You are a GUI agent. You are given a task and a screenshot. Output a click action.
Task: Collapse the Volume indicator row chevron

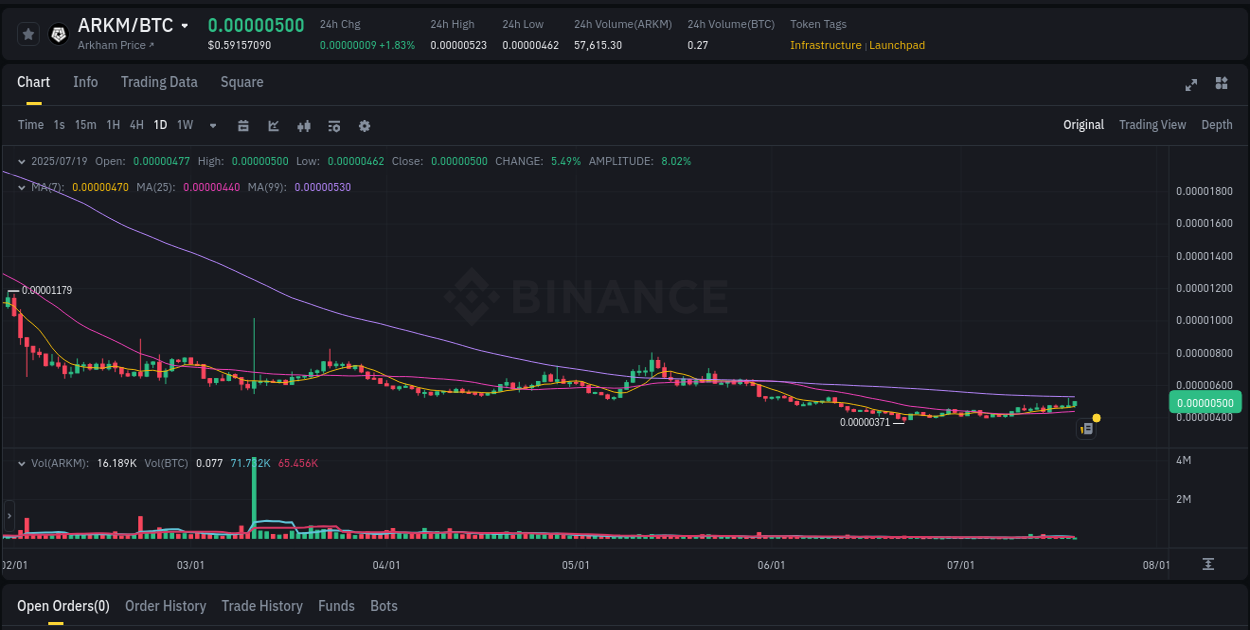(21, 463)
